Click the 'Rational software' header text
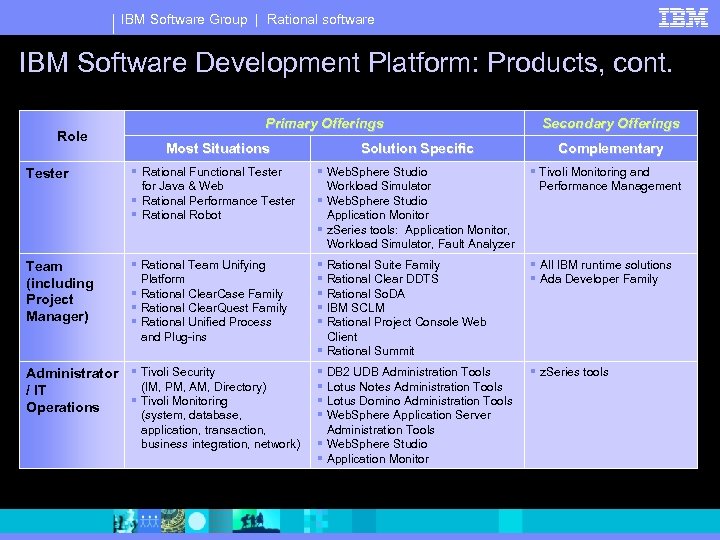The image size is (720, 540). 321,19
